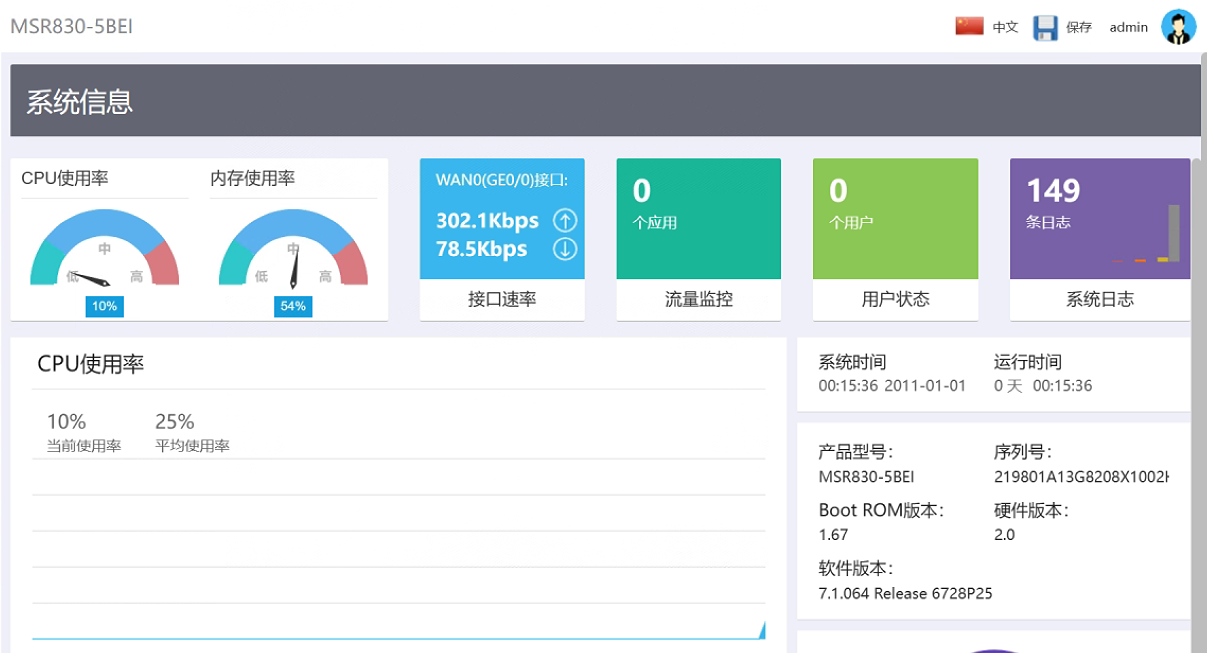Click the China flag language icon
1207x653 pixels.
(x=969, y=27)
